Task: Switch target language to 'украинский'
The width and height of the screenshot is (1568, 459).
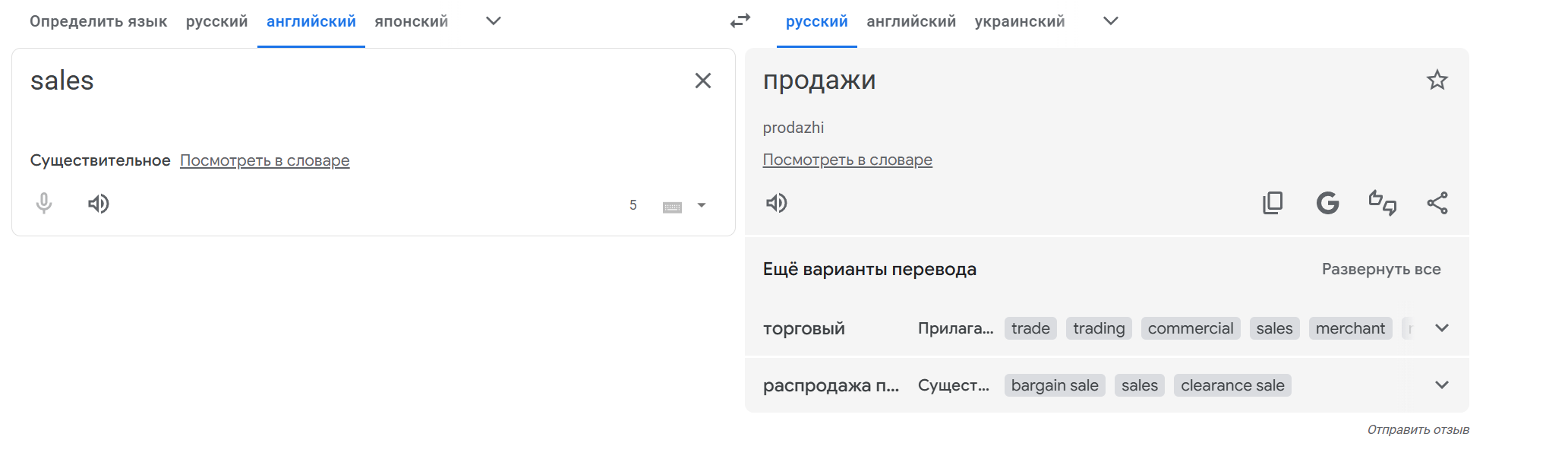Action: pos(1019,21)
